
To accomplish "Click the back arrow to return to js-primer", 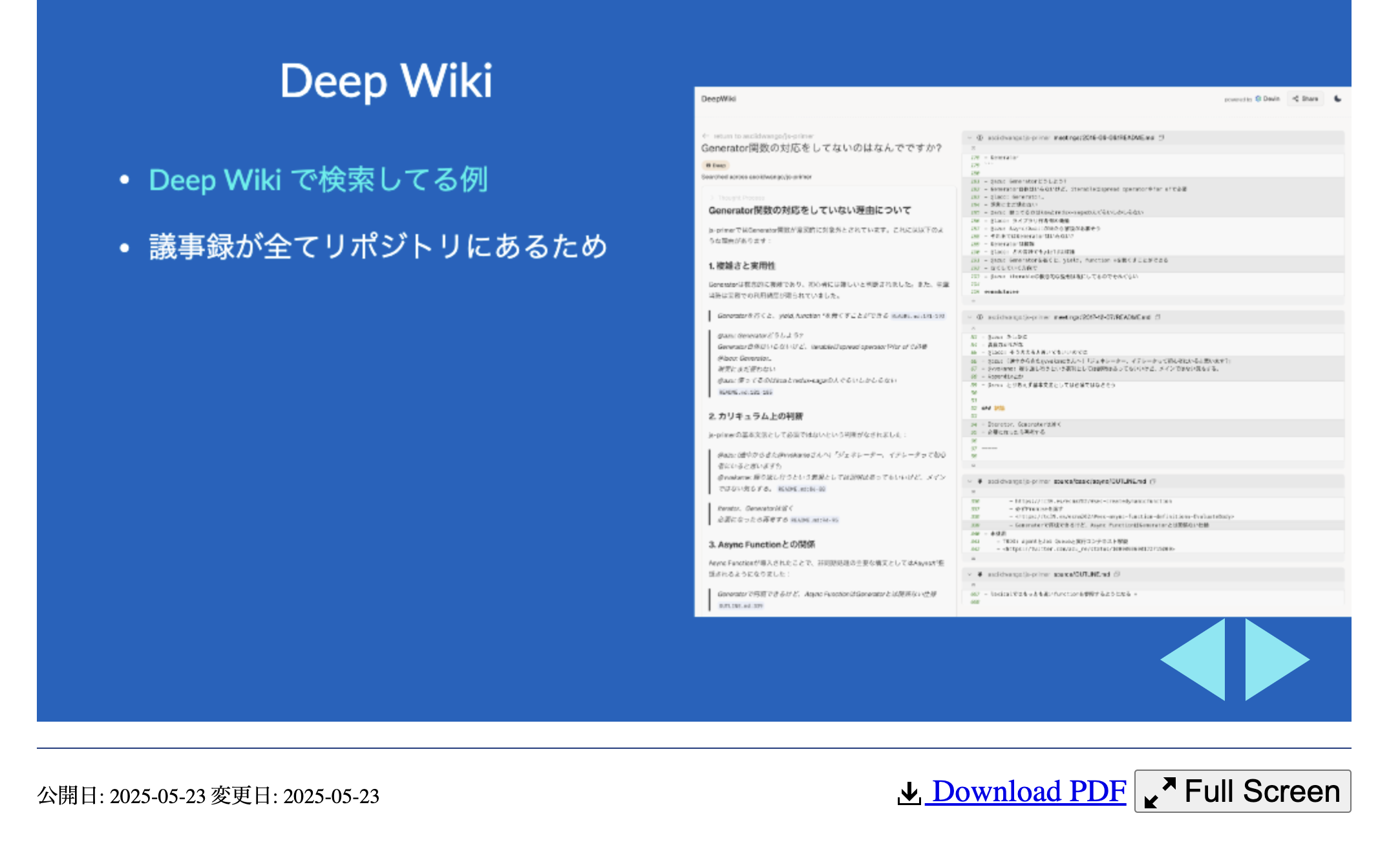I will pyautogui.click(x=706, y=136).
